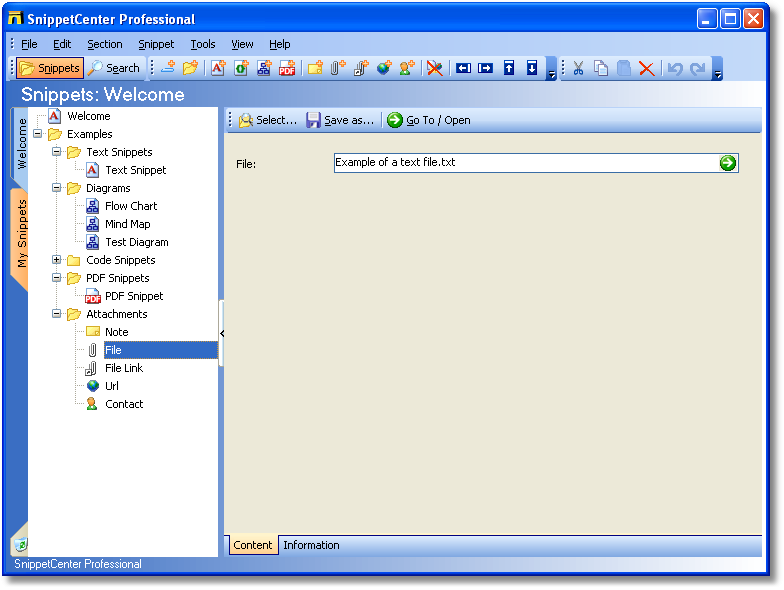784x590 pixels.
Task: Click the Cut scissors icon
Action: tap(578, 68)
